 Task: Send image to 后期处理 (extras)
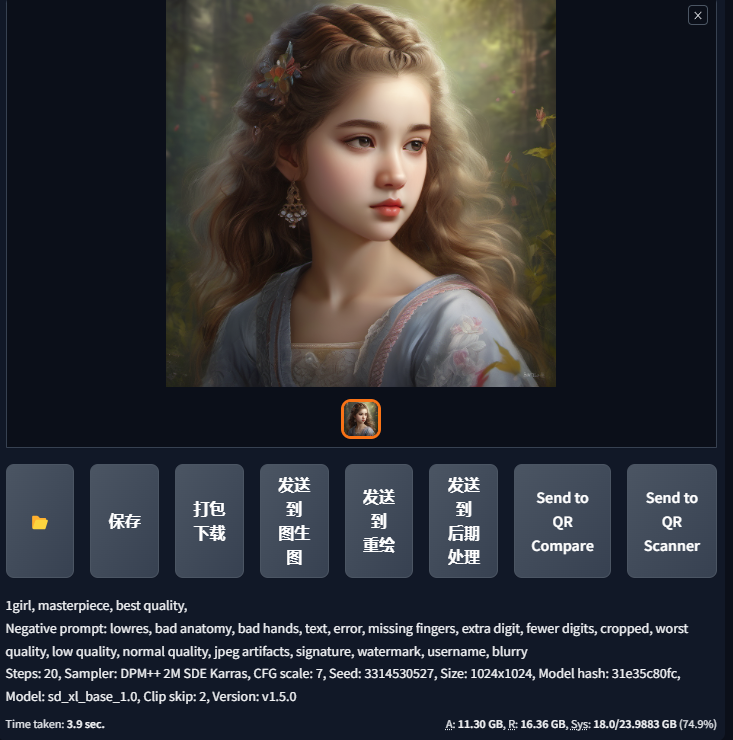pyautogui.click(x=463, y=521)
